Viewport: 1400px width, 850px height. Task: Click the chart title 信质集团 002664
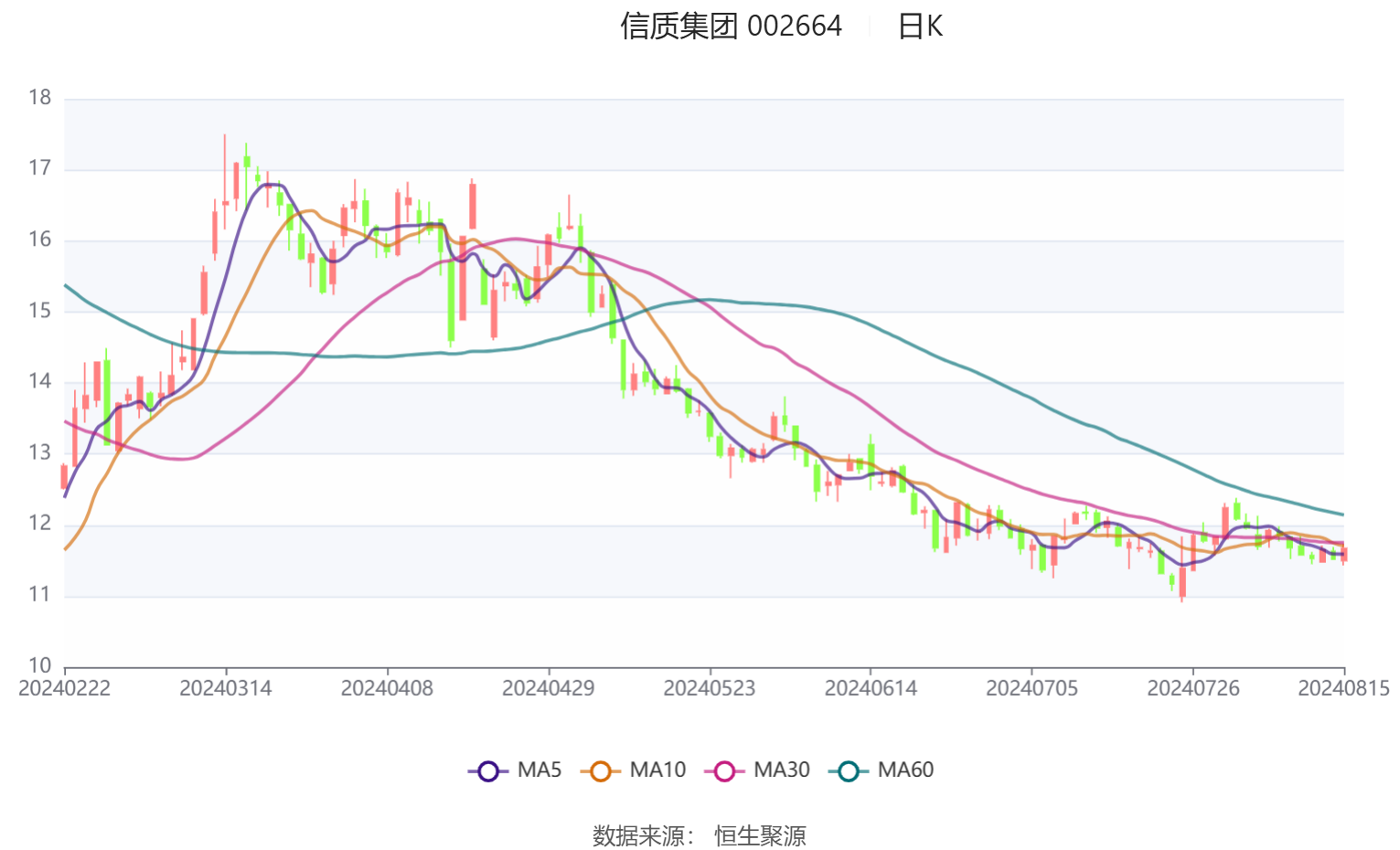tap(732, 26)
